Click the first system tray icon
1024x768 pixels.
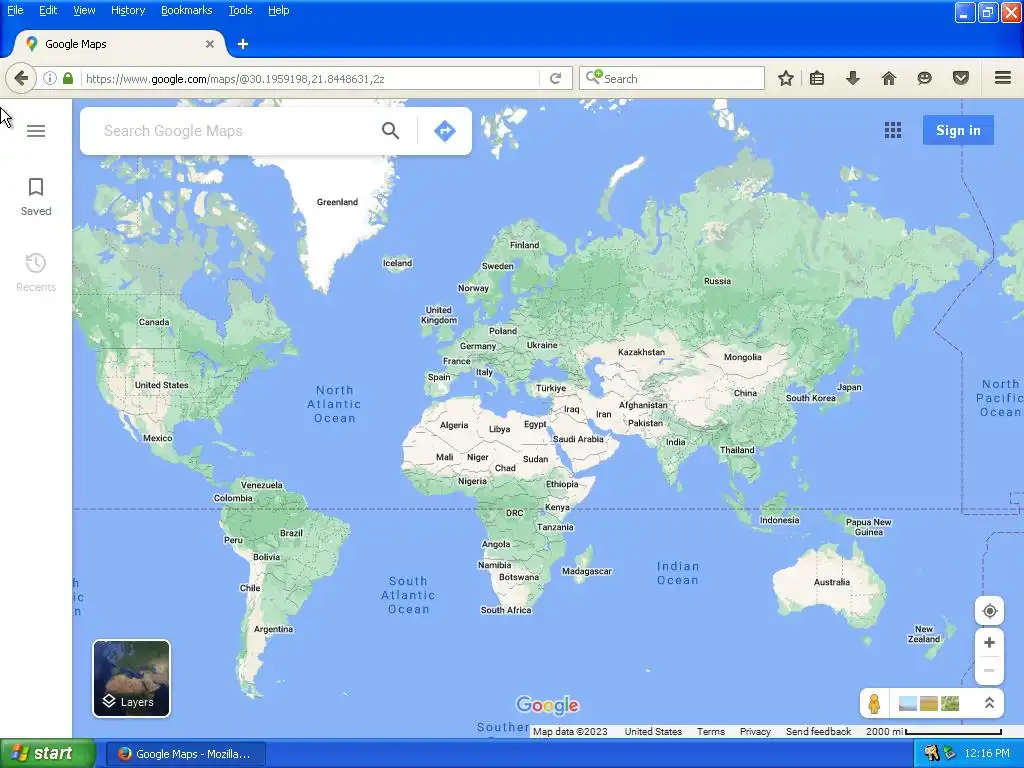click(931, 754)
